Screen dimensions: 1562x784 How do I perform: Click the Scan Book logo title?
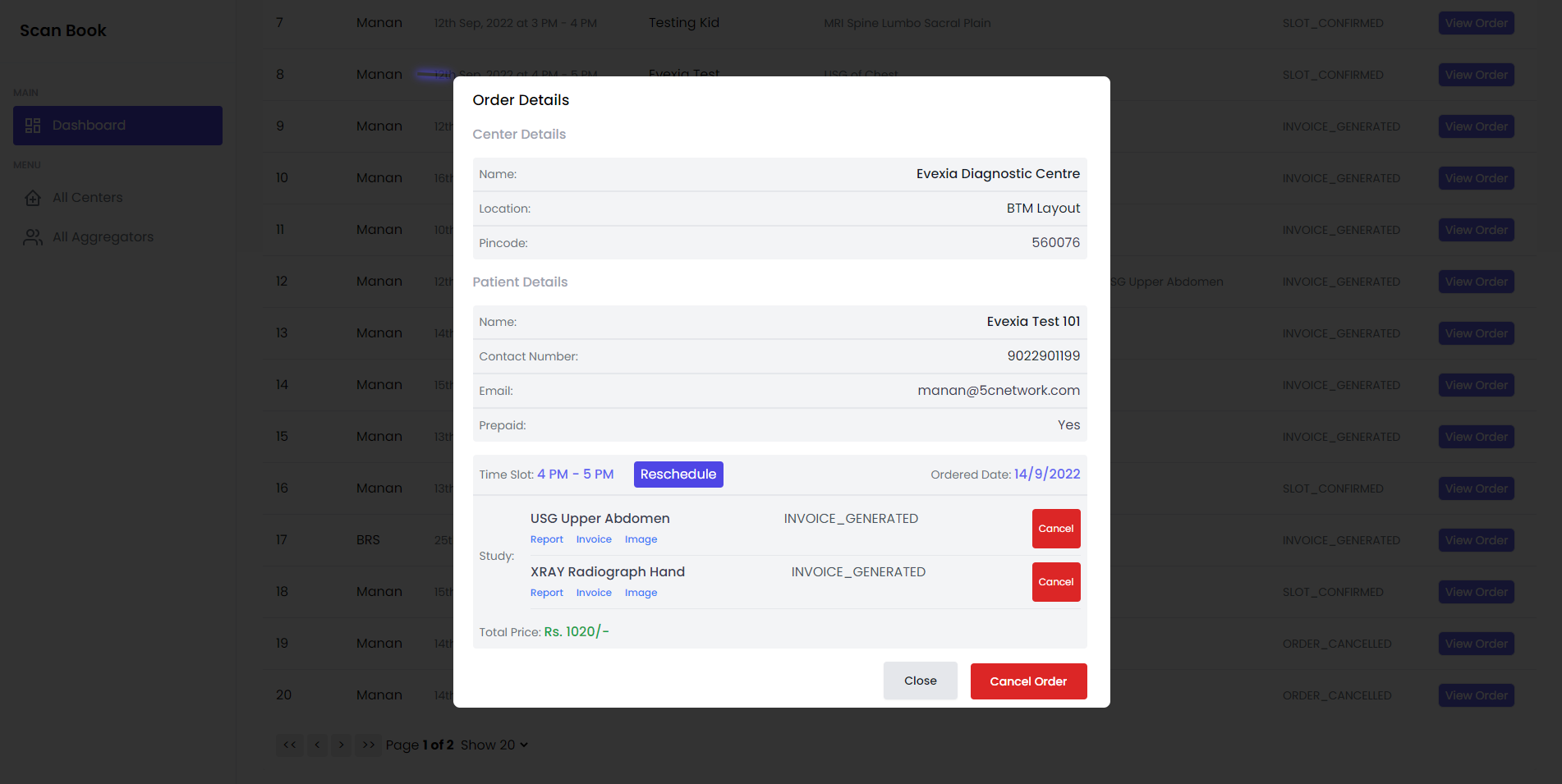point(63,30)
